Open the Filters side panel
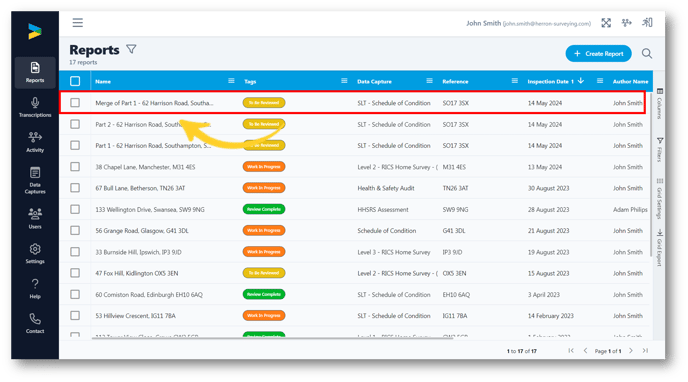 pos(659,150)
